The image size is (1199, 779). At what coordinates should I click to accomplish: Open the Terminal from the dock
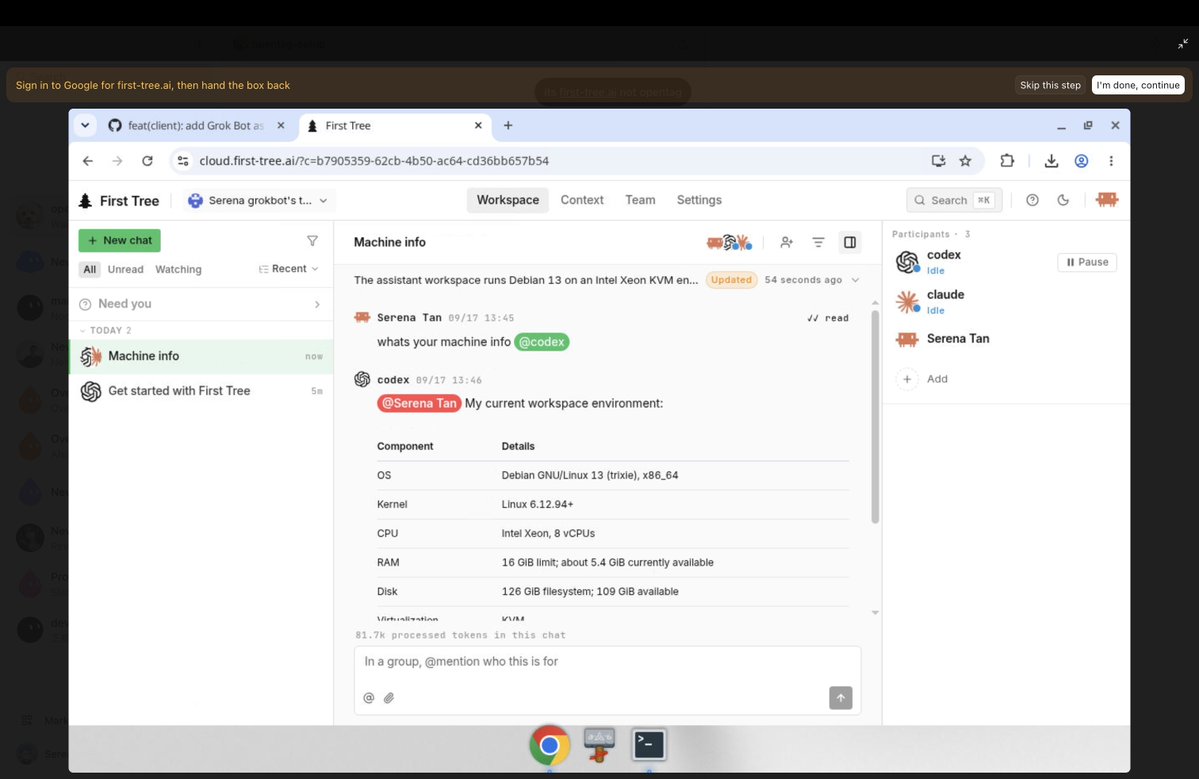click(x=649, y=745)
